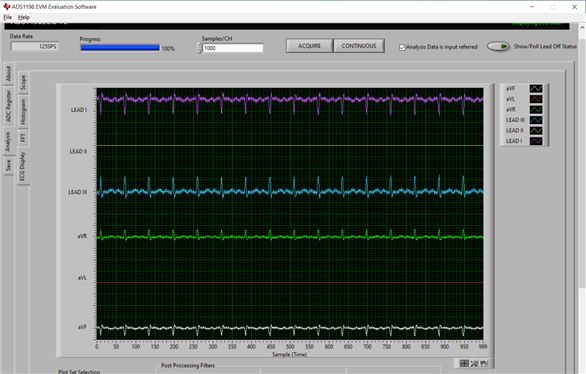586x374 pixels.
Task: Open the aVL plot legend swatch
Action: point(536,99)
